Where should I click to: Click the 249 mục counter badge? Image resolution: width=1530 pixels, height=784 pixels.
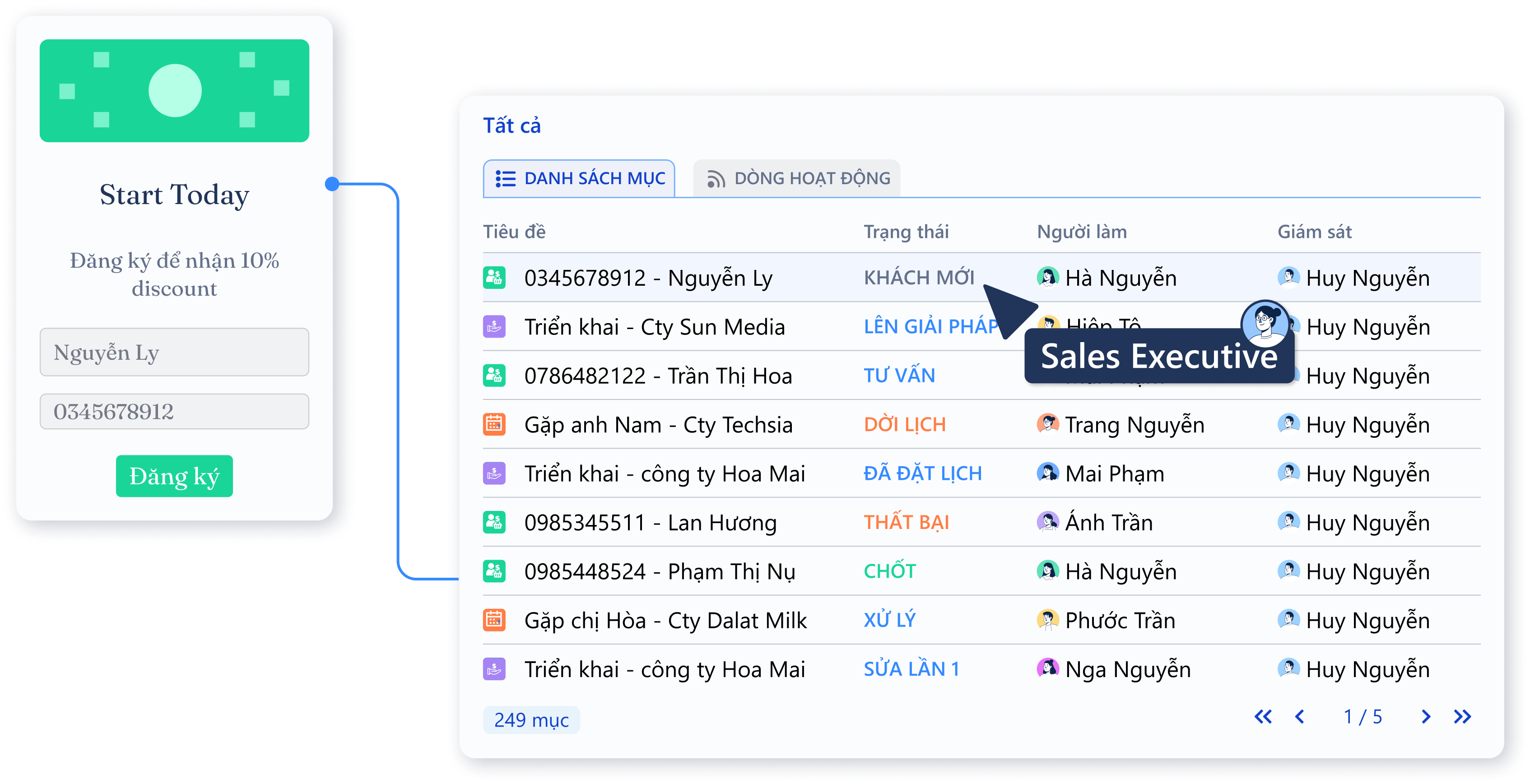[x=531, y=720]
